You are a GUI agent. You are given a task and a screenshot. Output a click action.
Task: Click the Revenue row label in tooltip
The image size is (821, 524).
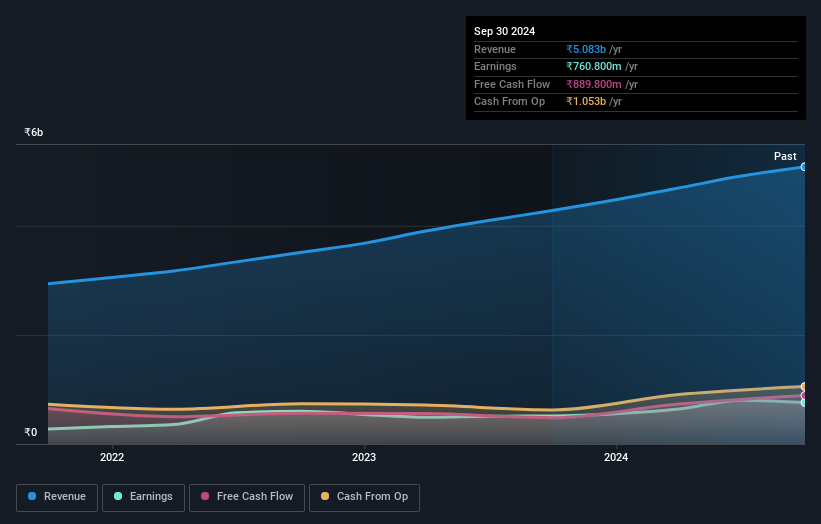tap(495, 49)
